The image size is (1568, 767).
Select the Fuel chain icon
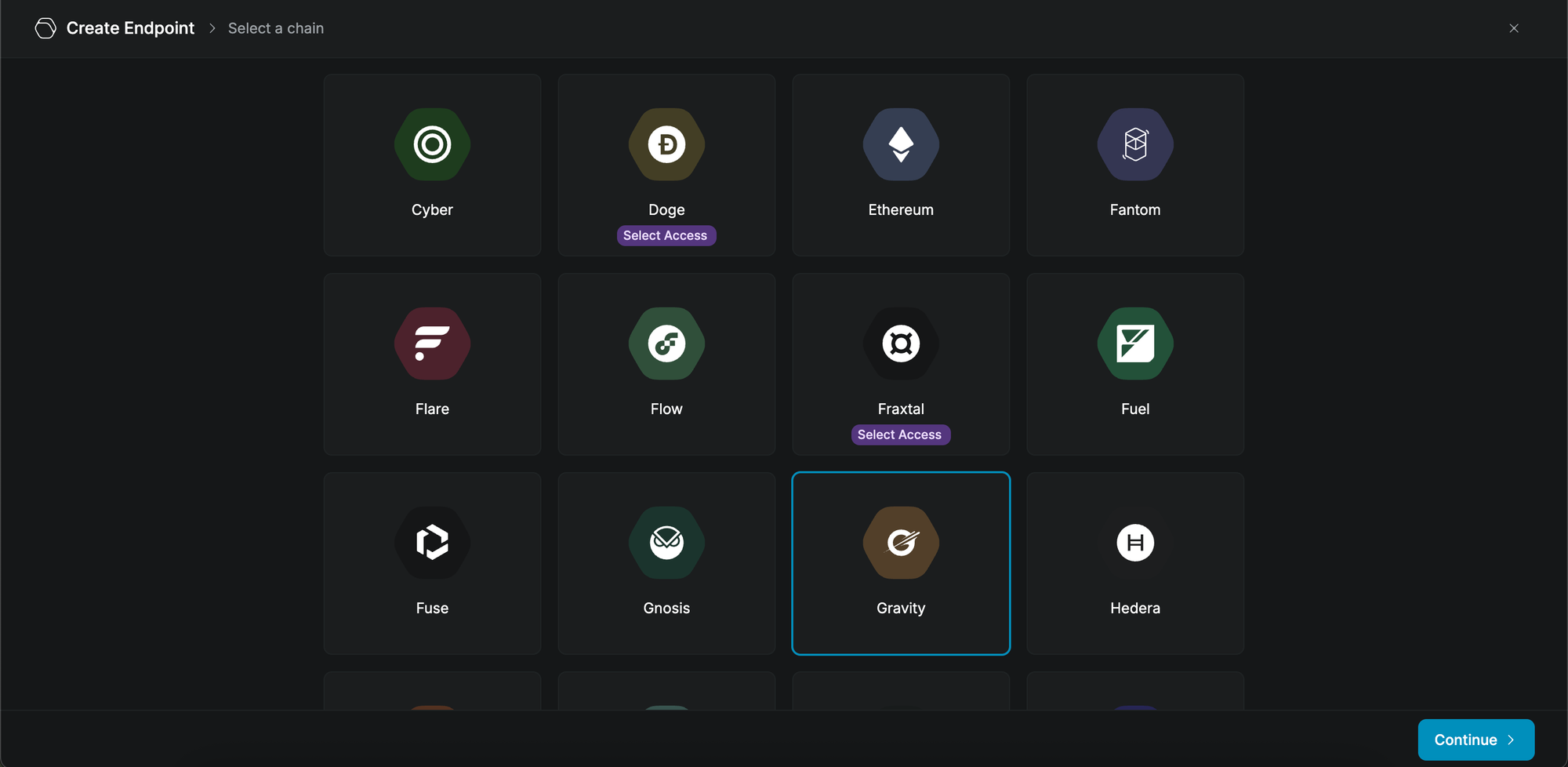coord(1135,344)
